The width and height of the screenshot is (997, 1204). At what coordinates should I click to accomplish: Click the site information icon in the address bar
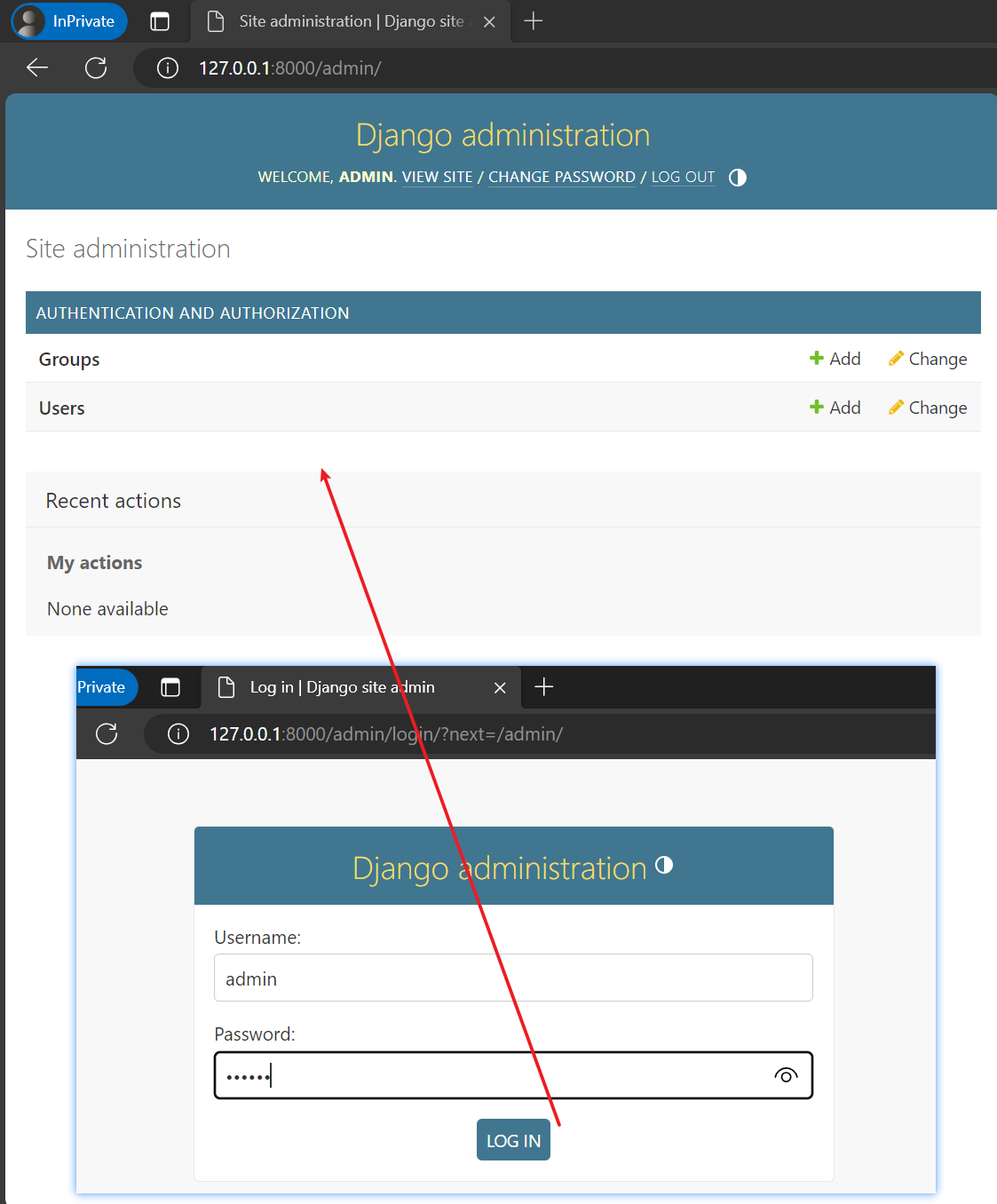(168, 67)
